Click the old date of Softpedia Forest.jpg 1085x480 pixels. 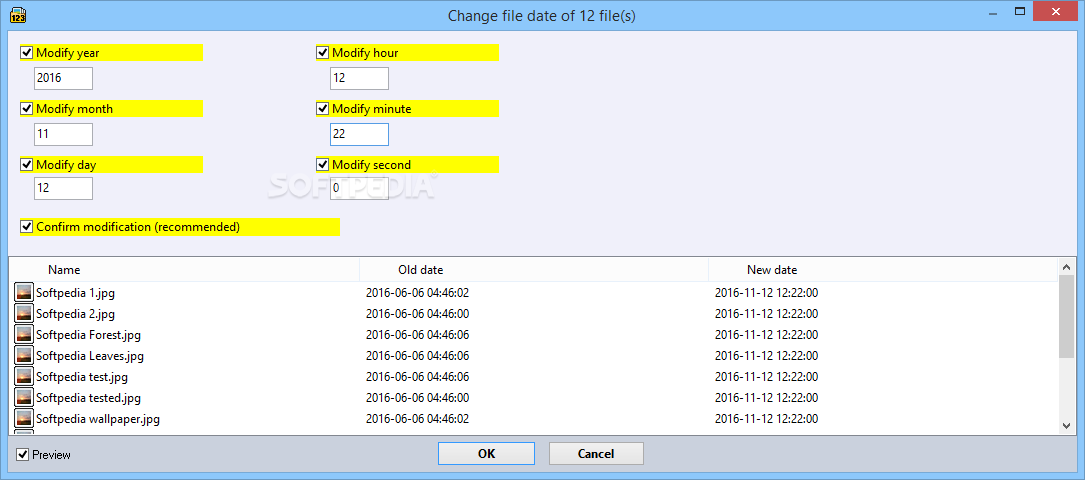pyautogui.click(x=417, y=335)
